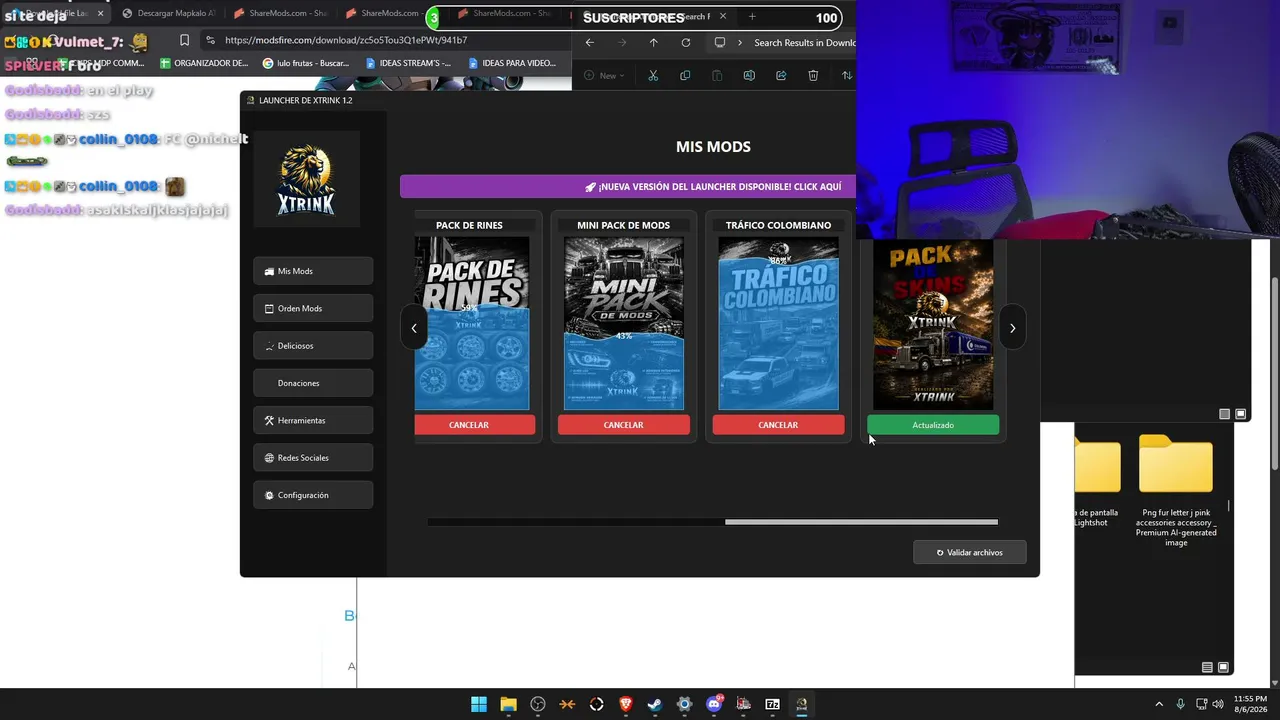
Task: Click the Cut scissors icon in File Explorer
Action: (653, 75)
